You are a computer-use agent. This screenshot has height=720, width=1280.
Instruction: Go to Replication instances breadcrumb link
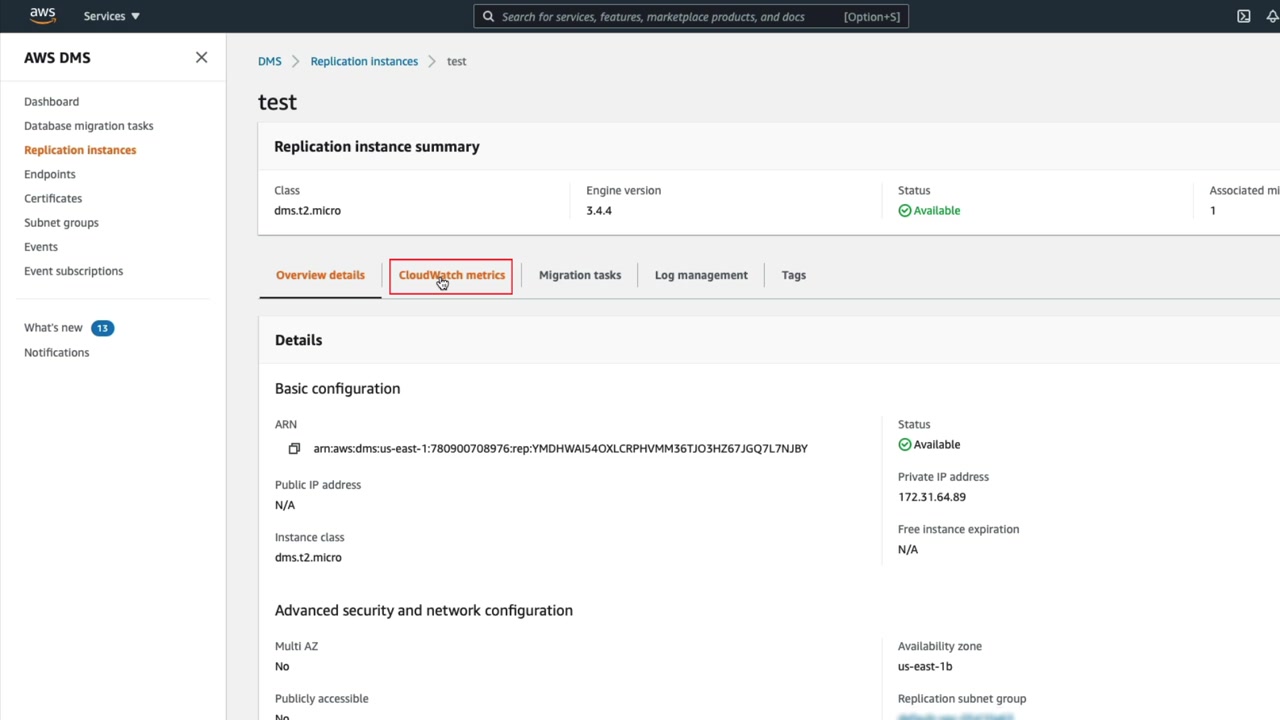(364, 61)
